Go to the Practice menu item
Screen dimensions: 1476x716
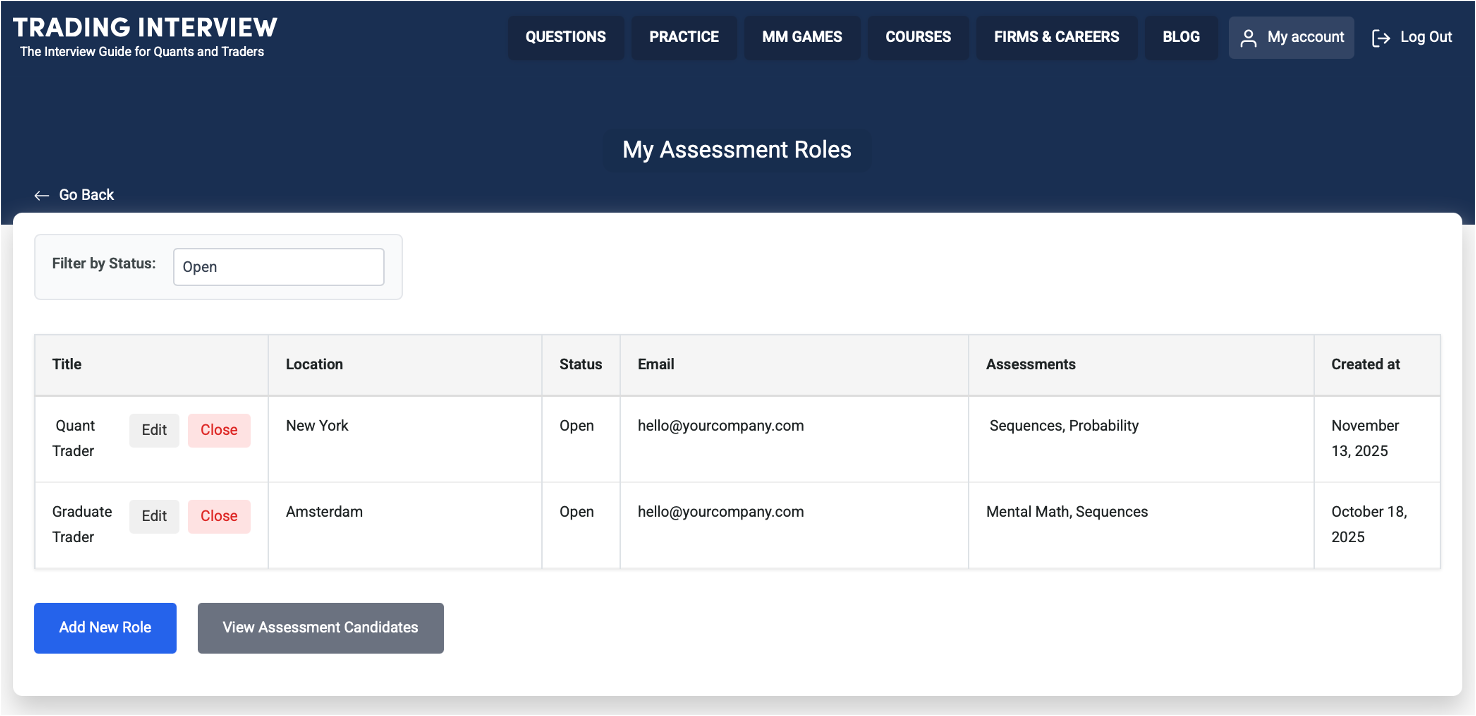point(684,37)
